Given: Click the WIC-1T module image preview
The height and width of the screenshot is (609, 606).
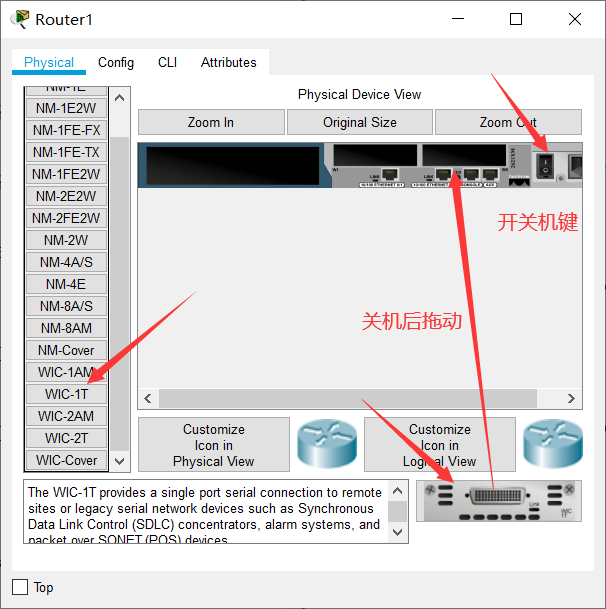Looking at the screenshot, I should [x=499, y=501].
